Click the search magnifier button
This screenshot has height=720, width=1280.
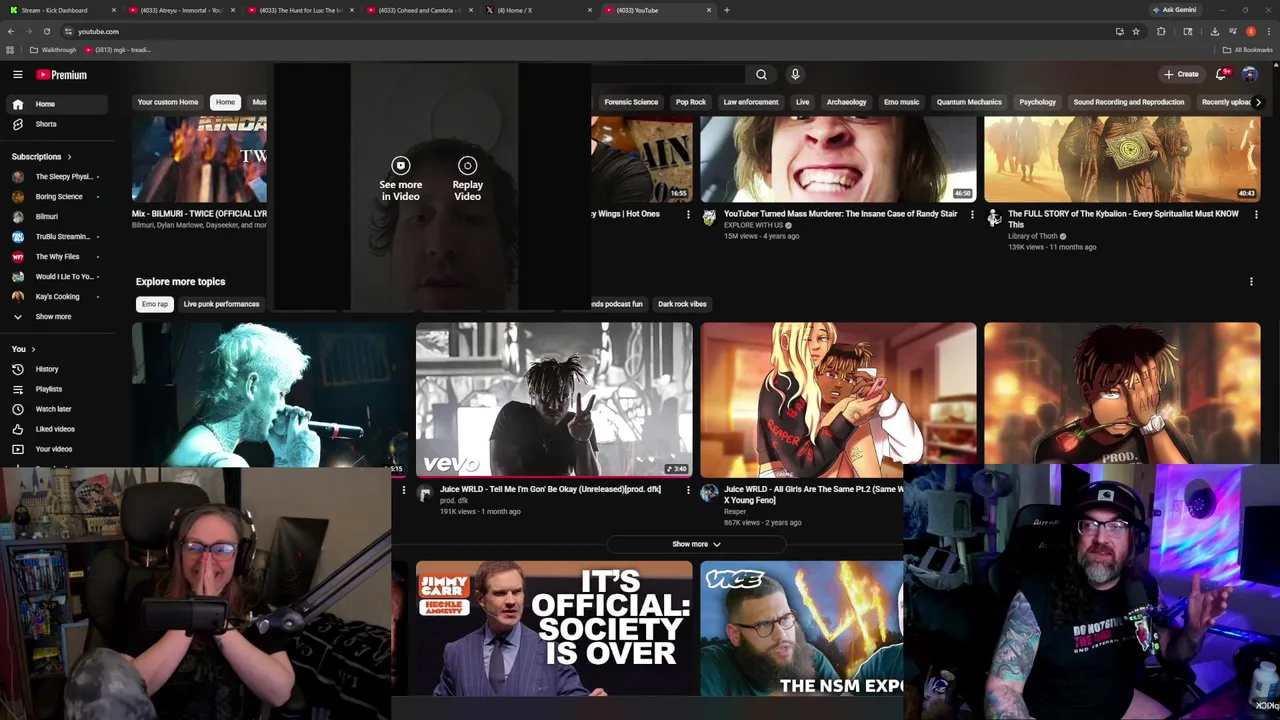tap(761, 74)
